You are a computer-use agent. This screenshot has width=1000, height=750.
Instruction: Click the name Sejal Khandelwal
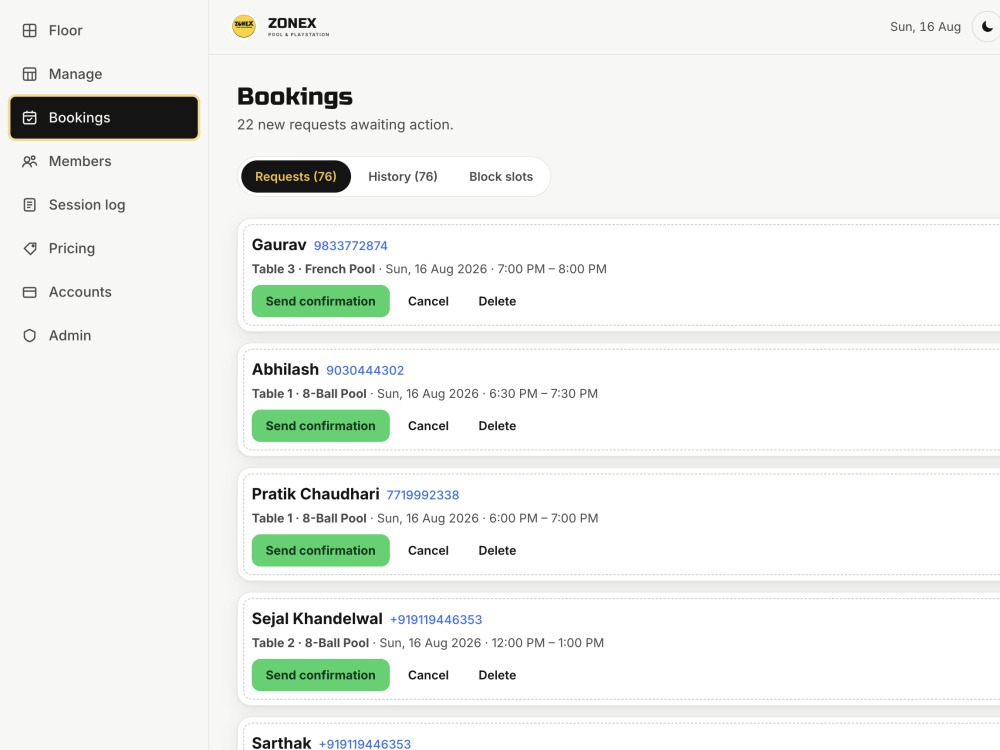(x=317, y=619)
